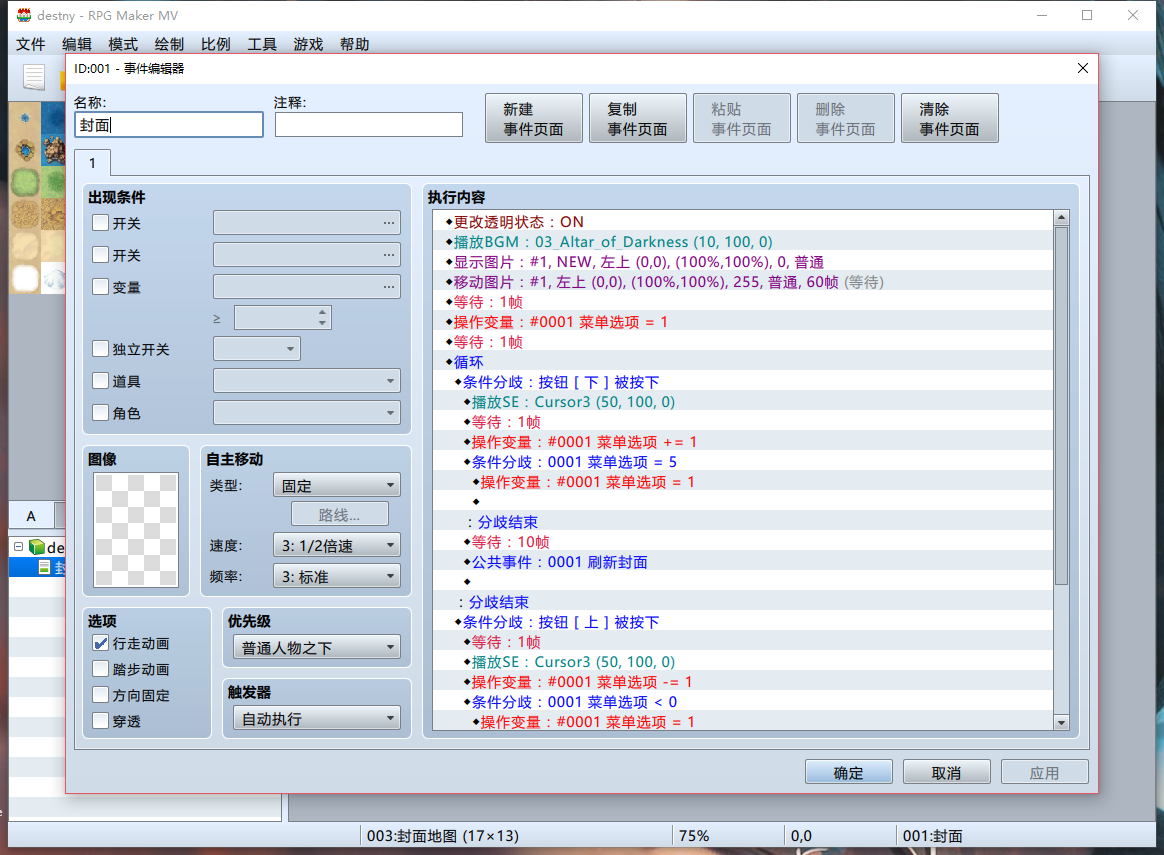Image resolution: width=1164 pixels, height=855 pixels.
Task: Click the project folder icon in map tree
Action: click(37, 547)
